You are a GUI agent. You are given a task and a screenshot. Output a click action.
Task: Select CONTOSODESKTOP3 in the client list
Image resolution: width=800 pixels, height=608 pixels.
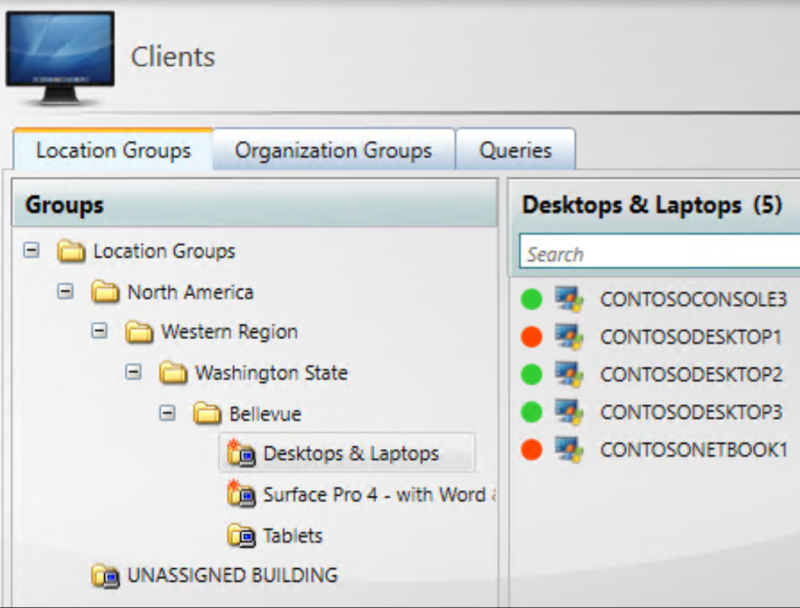point(690,412)
